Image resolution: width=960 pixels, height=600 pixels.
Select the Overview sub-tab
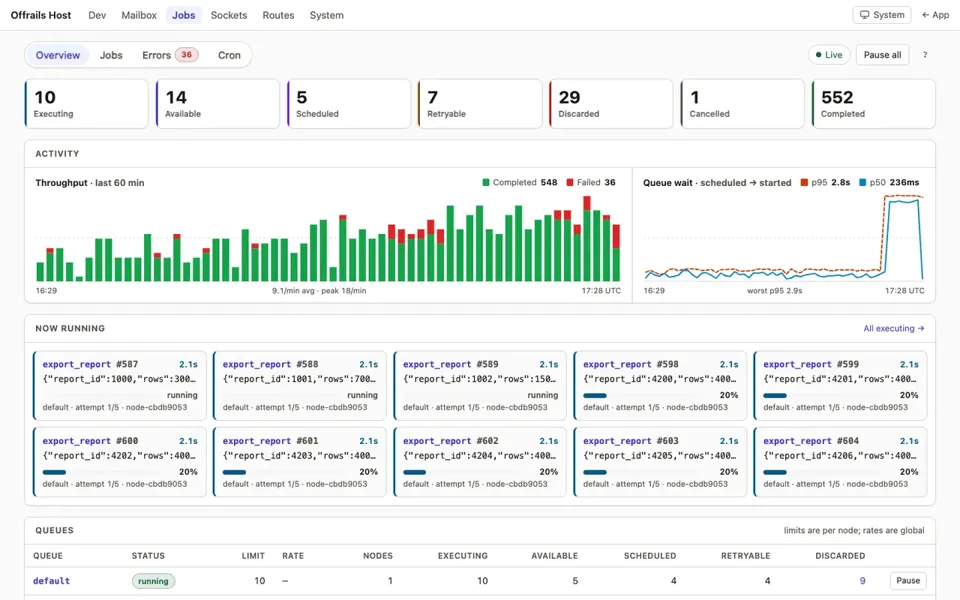point(58,55)
